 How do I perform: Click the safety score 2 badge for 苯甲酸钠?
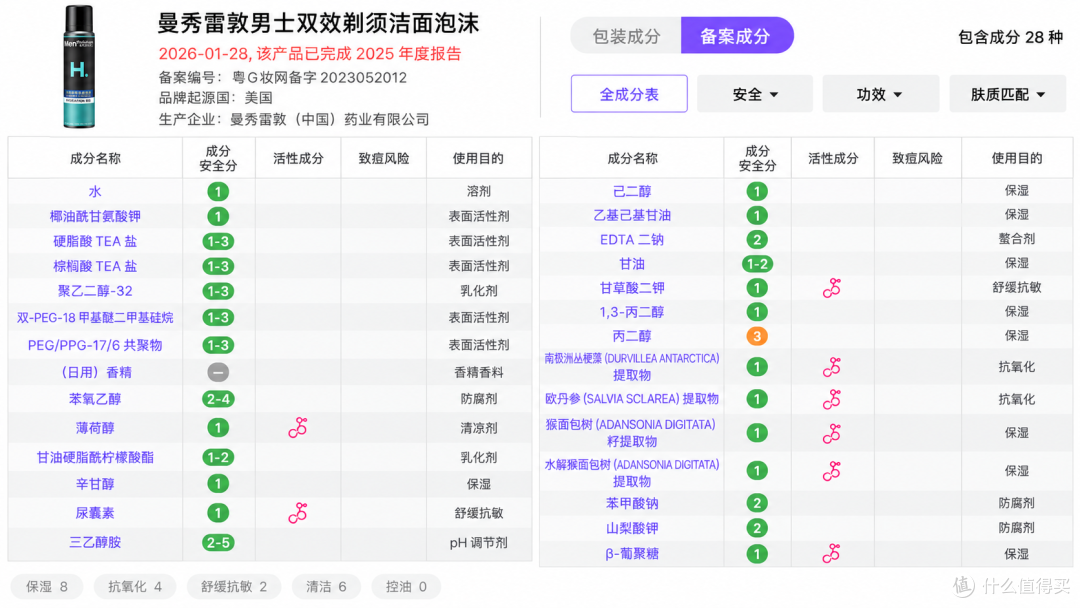[x=757, y=503]
